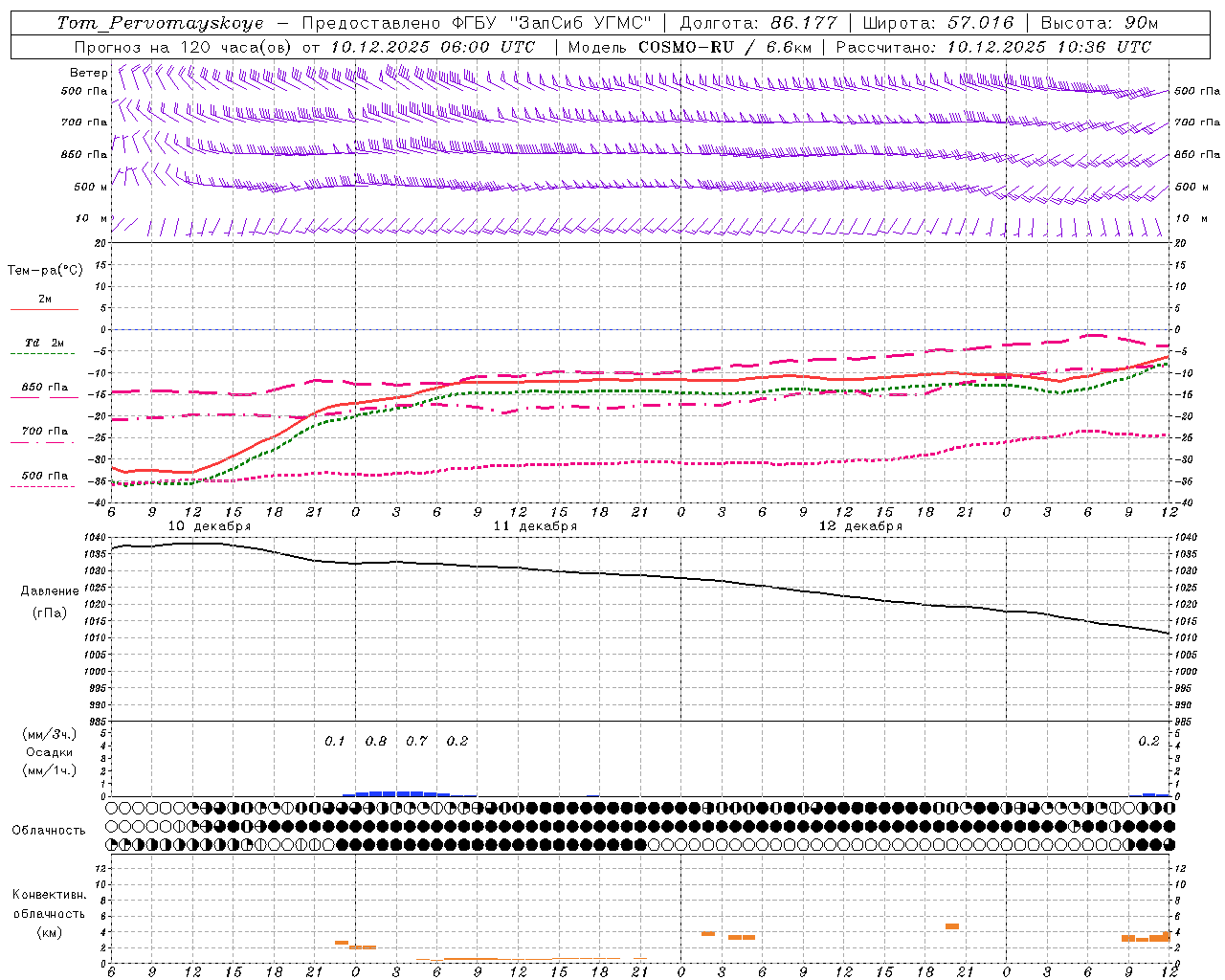Click the Долгота: 86.177 value

pyautogui.click(x=758, y=23)
